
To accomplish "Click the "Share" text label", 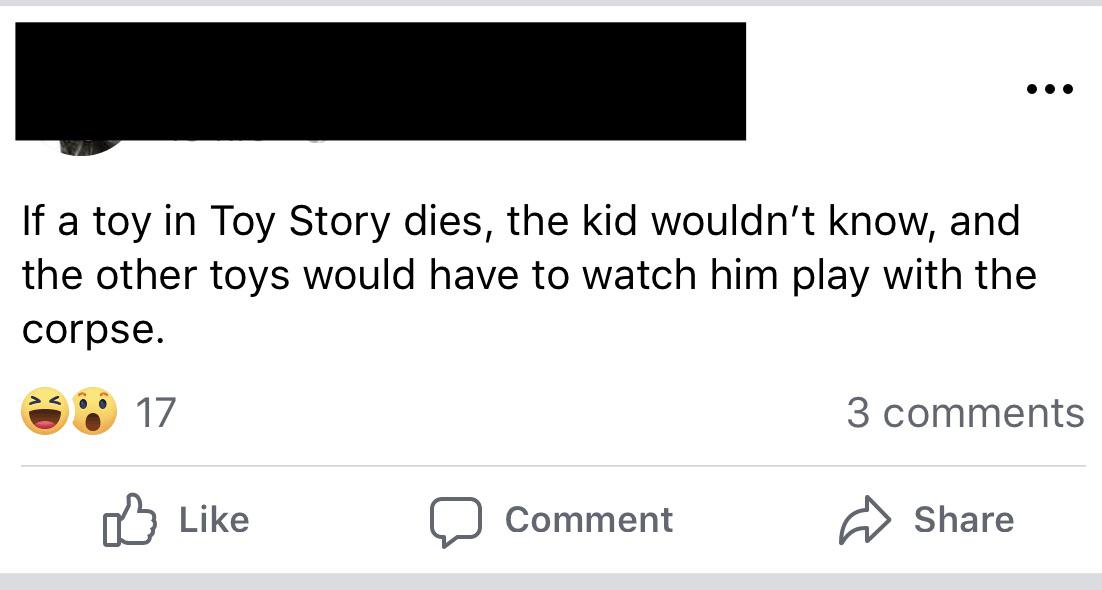I will point(963,520).
